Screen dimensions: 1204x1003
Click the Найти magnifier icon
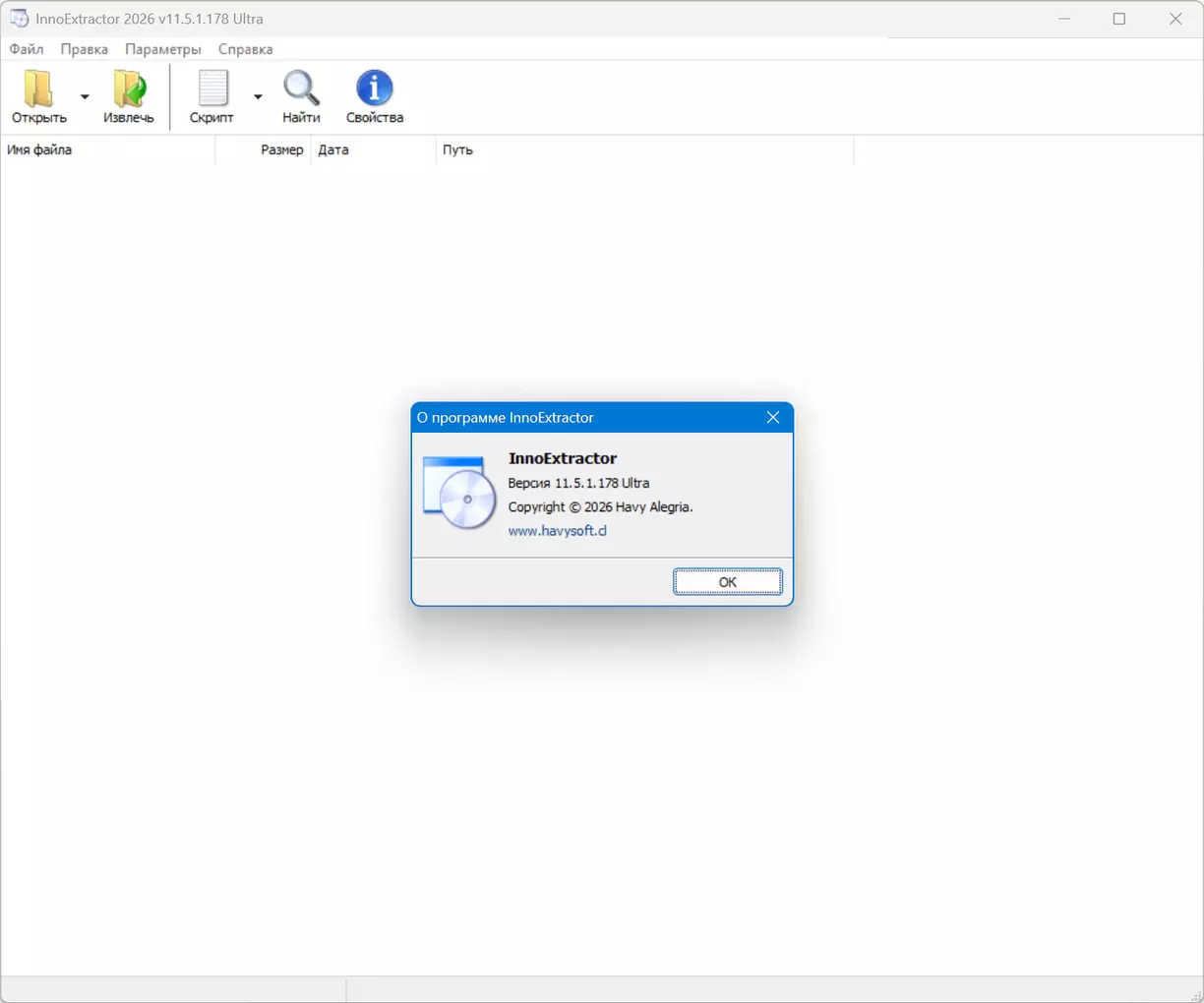coord(301,89)
